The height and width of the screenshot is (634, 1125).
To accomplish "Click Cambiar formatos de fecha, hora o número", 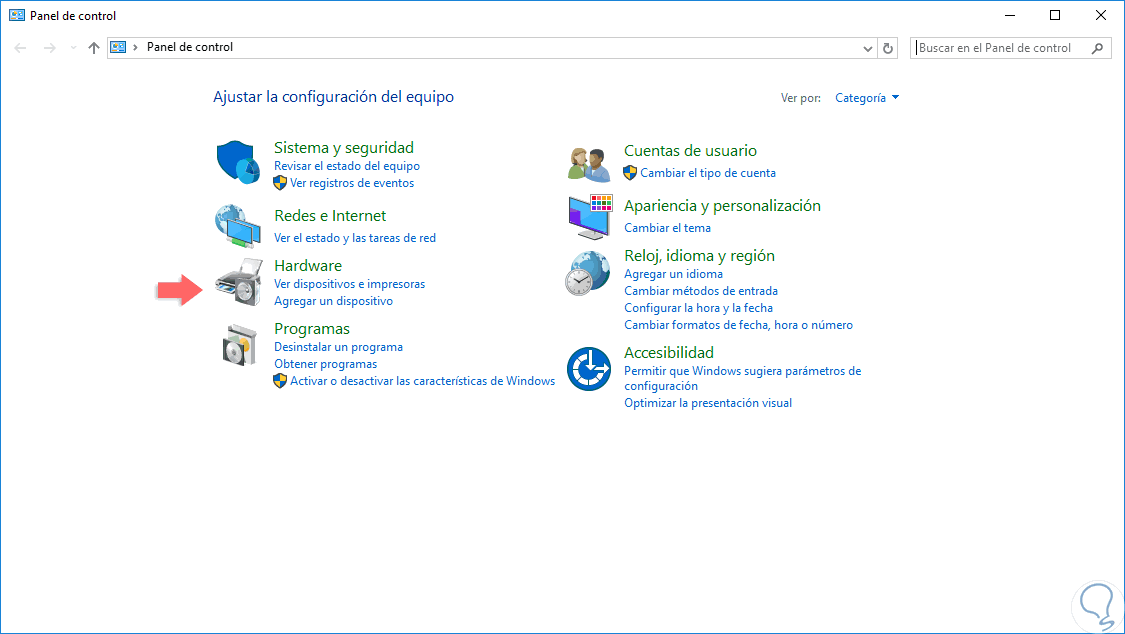I will click(738, 325).
